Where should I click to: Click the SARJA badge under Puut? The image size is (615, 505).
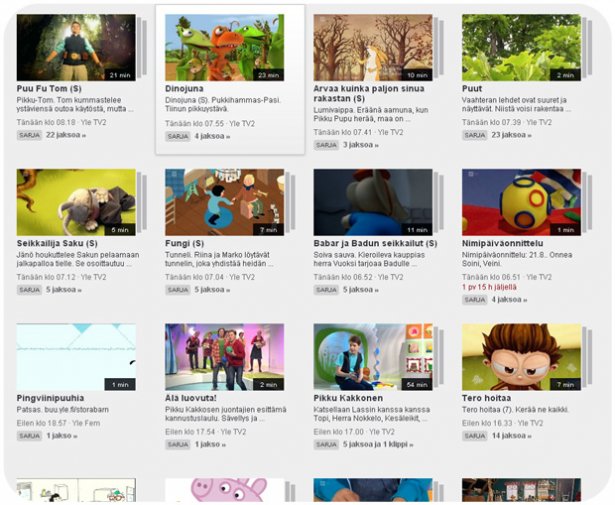click(474, 135)
